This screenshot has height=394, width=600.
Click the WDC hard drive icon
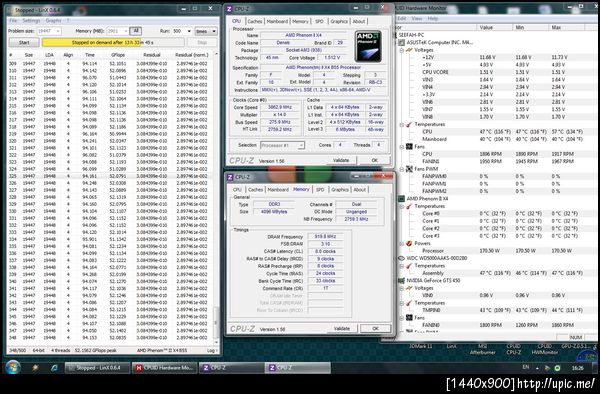pyautogui.click(x=401, y=258)
